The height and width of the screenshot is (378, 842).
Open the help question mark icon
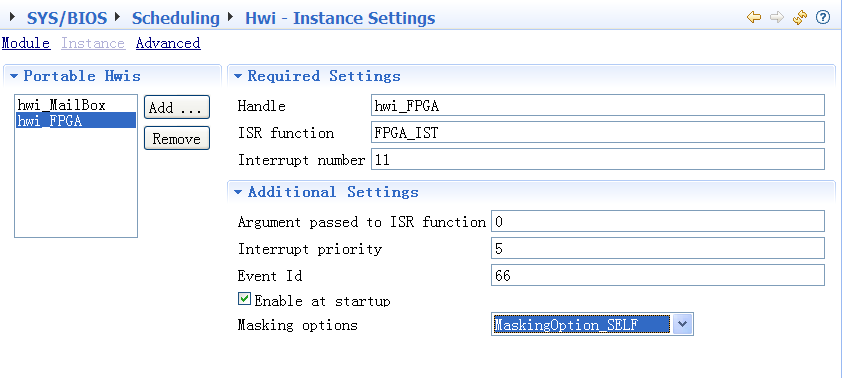tap(823, 17)
